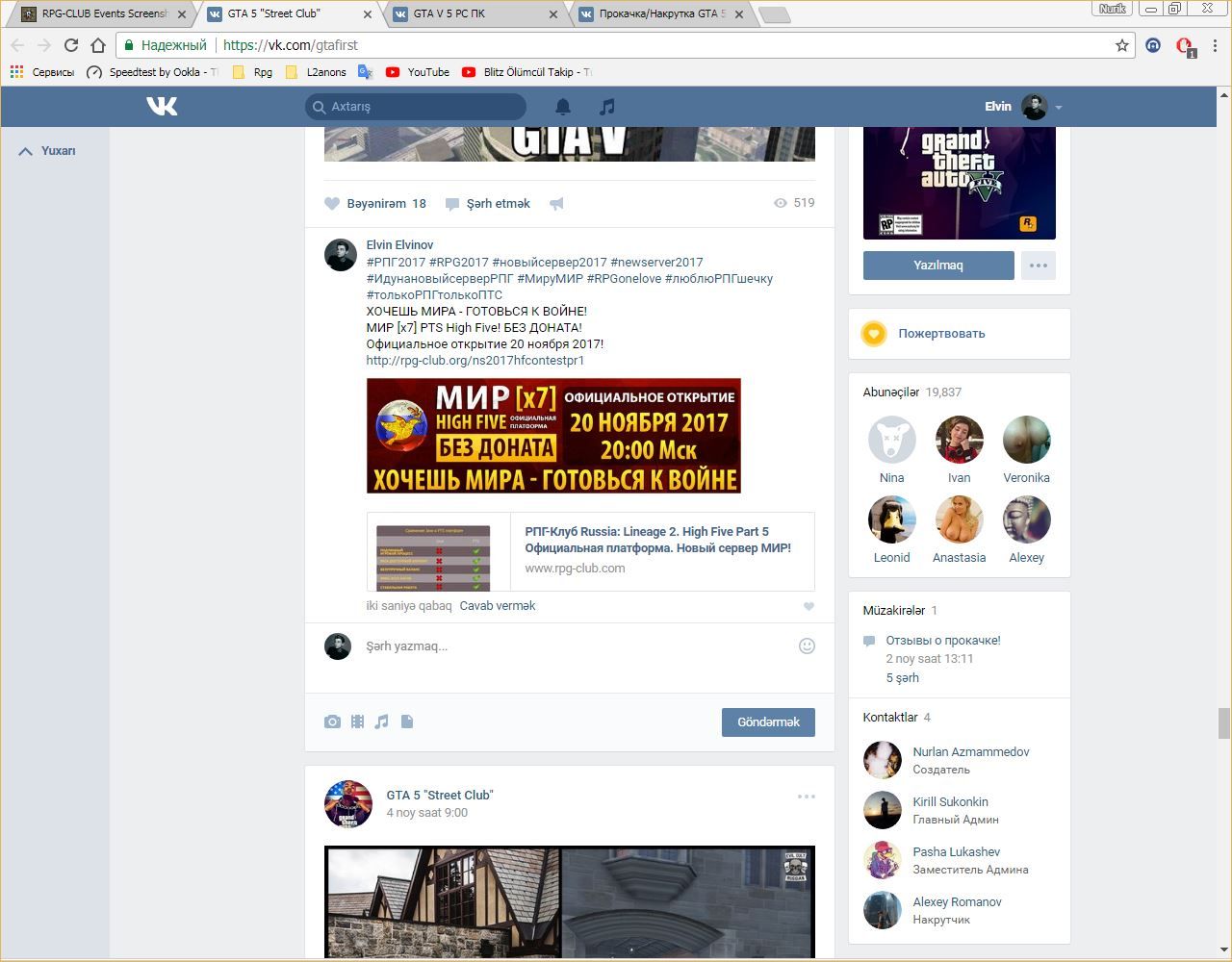Click the yellow heart donate icon
This screenshot has width=1232, height=962.
873,334
